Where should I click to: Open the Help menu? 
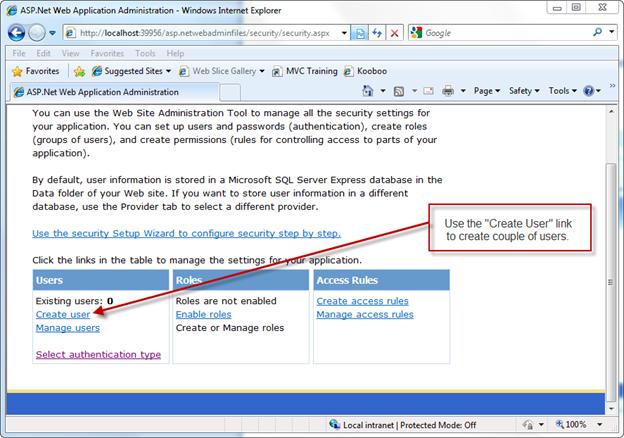175,53
